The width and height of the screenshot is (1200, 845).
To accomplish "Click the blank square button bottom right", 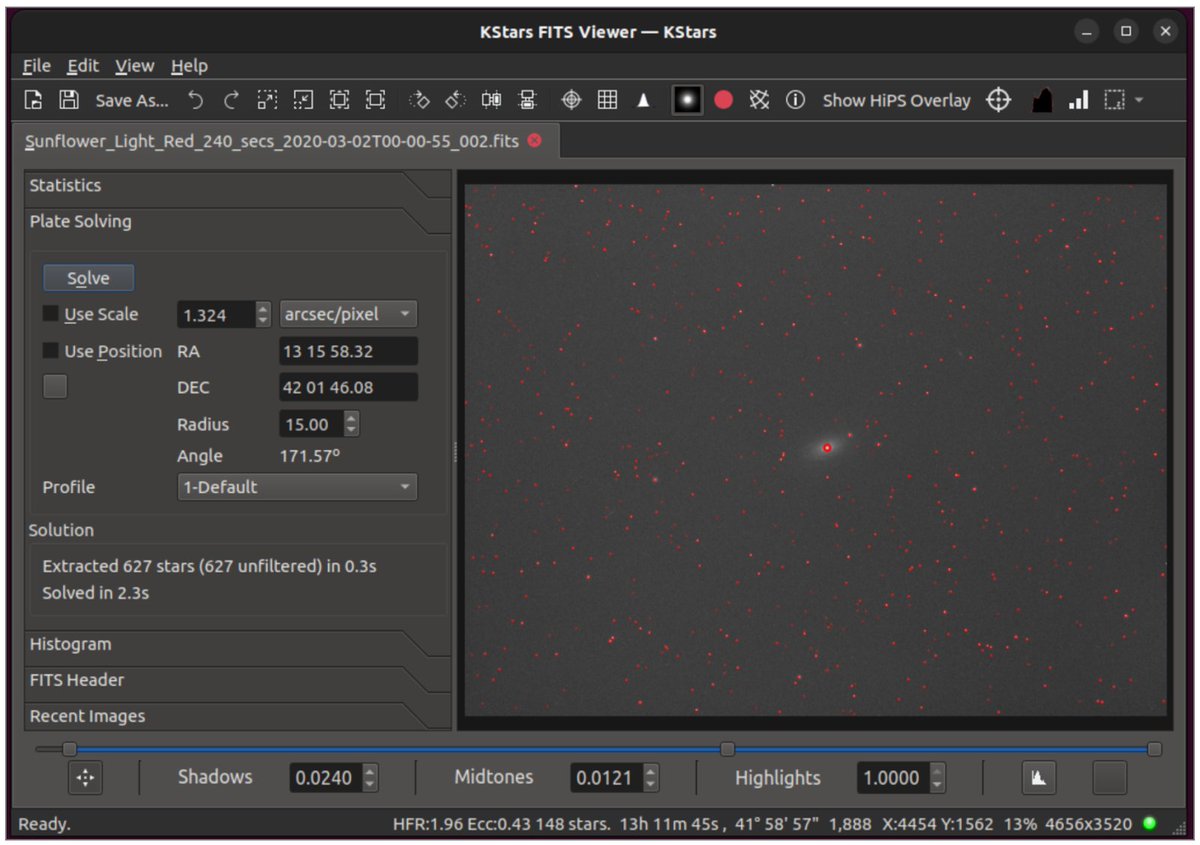I will coord(1110,777).
